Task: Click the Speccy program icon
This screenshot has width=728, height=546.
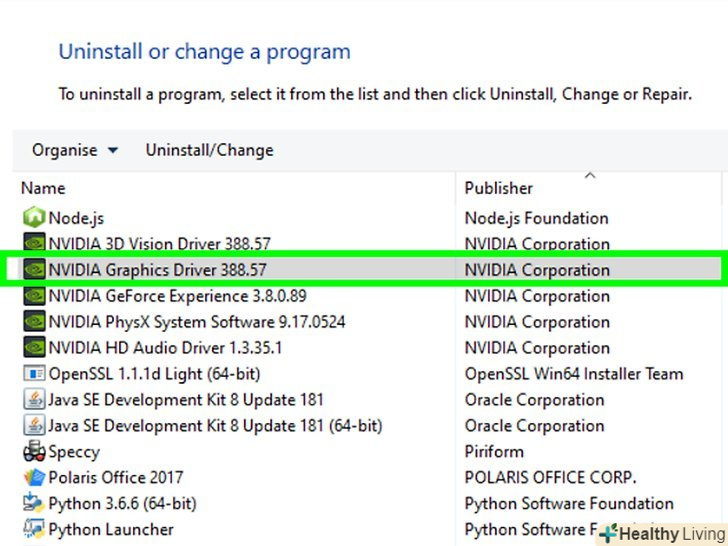Action: click(x=34, y=451)
